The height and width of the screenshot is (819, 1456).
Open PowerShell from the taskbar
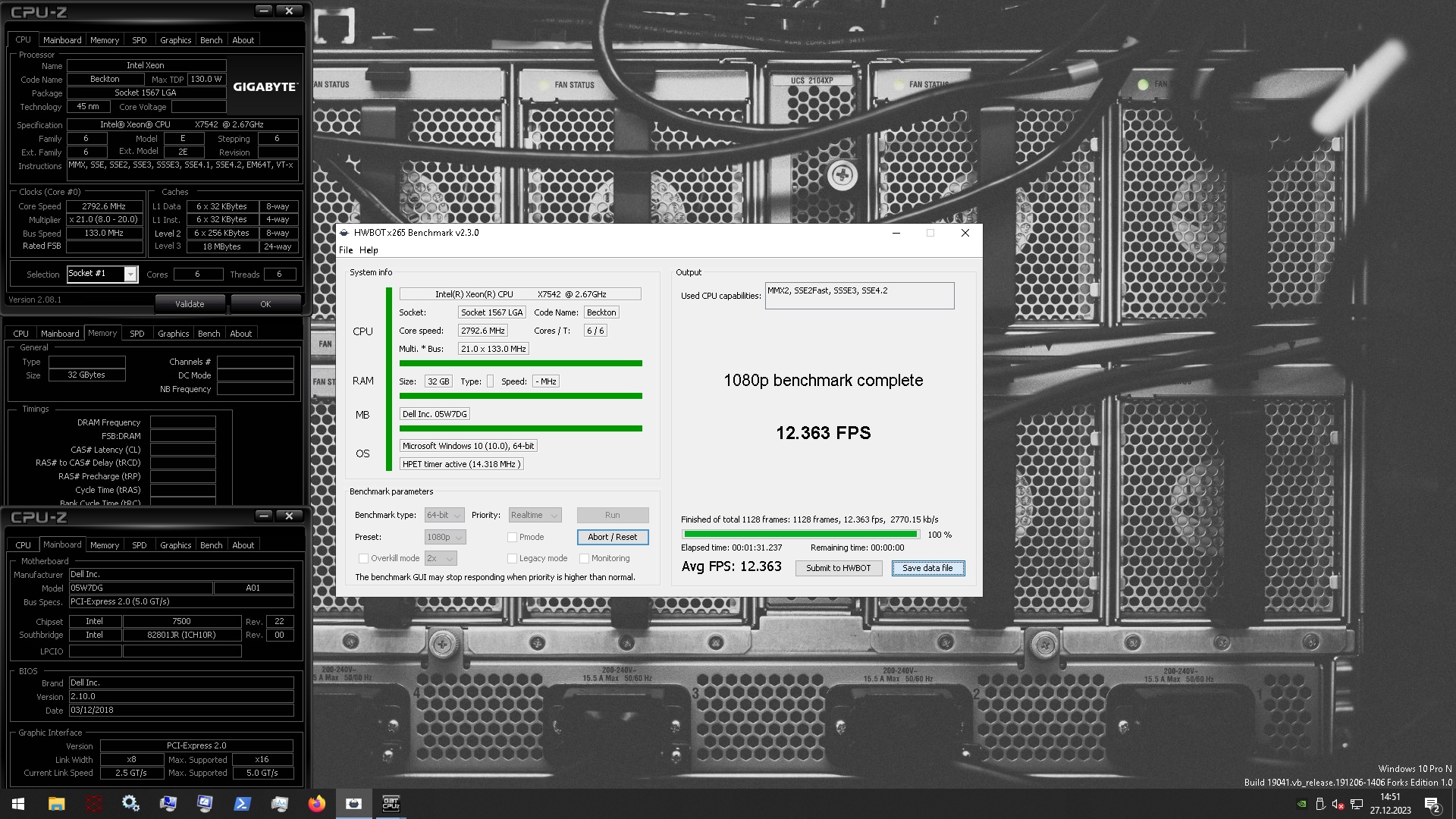click(x=242, y=804)
